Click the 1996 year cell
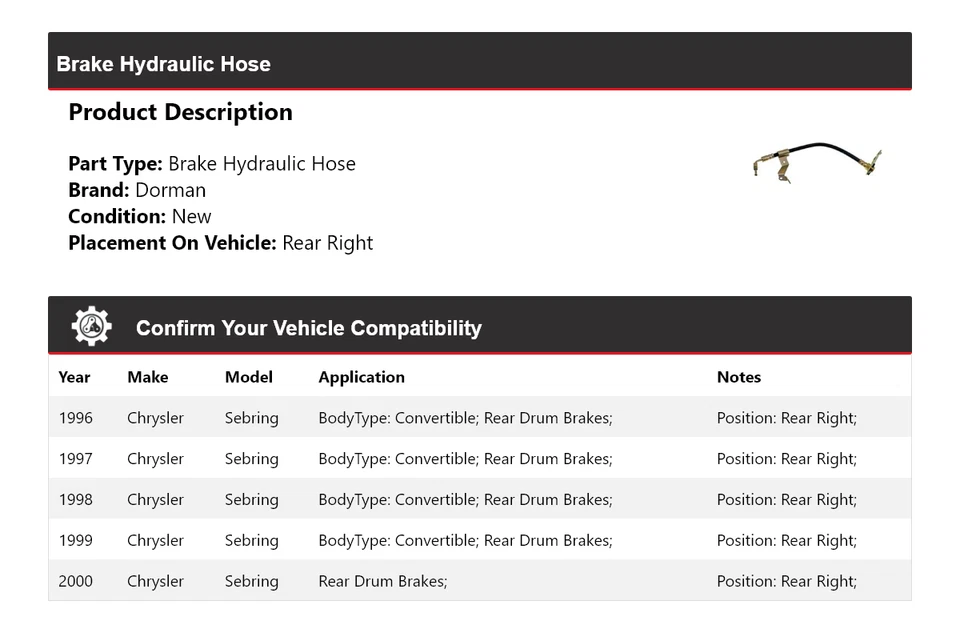Screen dimensions: 960x633 click(x=75, y=418)
